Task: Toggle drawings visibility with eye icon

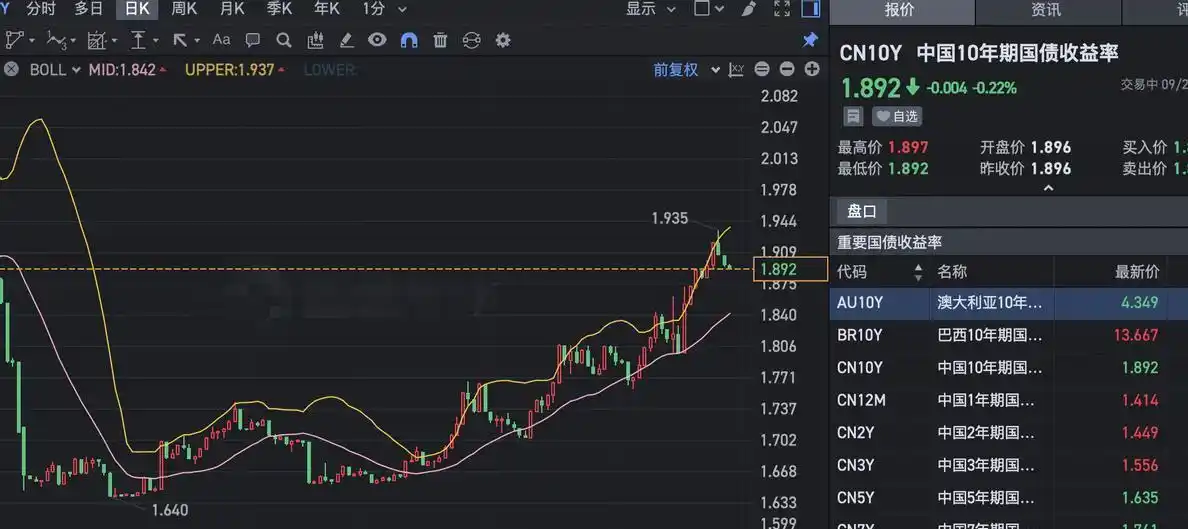Action: pos(377,40)
